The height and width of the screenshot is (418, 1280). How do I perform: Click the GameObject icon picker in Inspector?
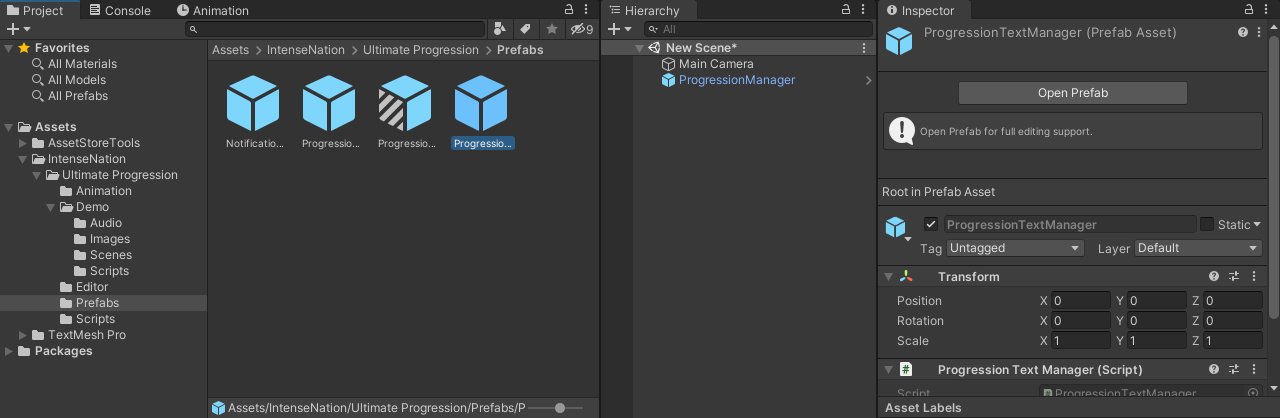pyautogui.click(x=898, y=229)
